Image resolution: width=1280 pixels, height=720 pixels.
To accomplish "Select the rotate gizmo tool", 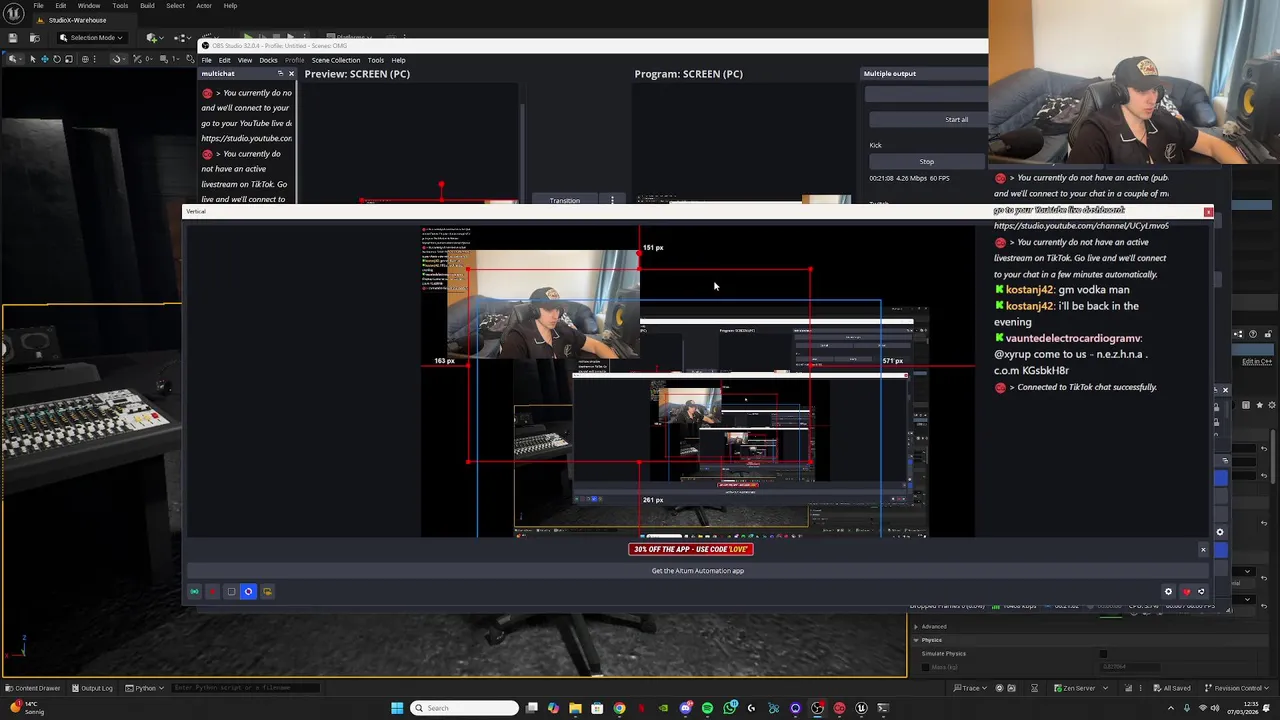I will (56, 59).
